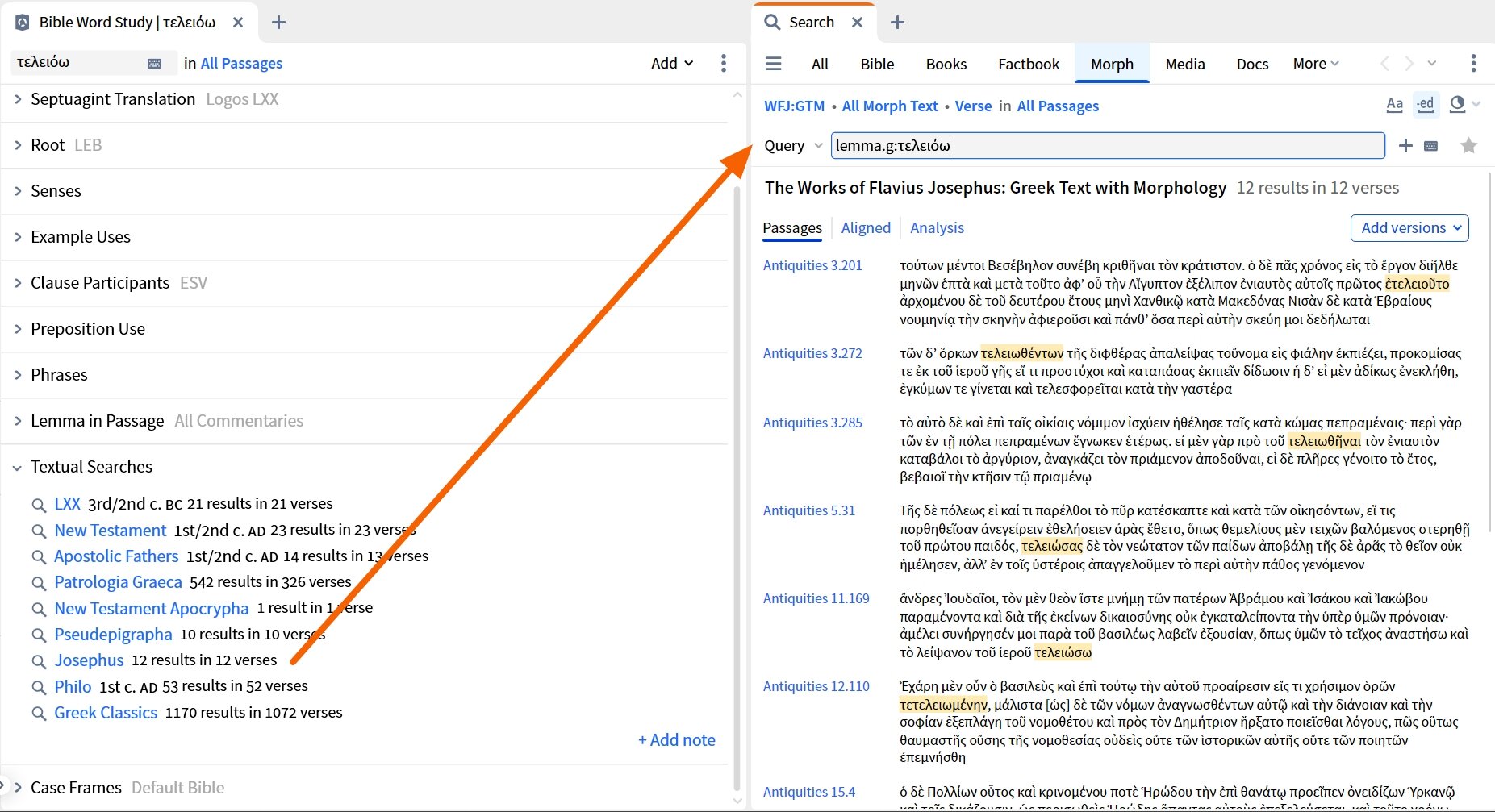Expand the Case Frames section
The height and width of the screenshot is (812, 1495).
click(18, 787)
